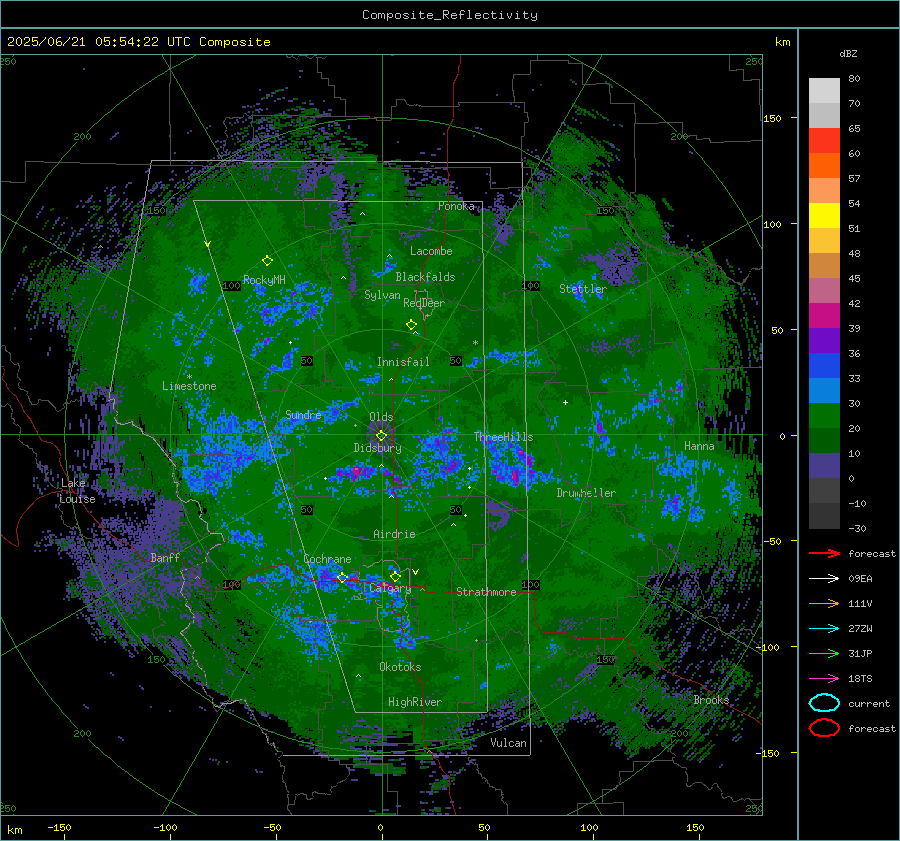Click the white plus marker west of Hanna
The image size is (900, 841).
click(565, 402)
